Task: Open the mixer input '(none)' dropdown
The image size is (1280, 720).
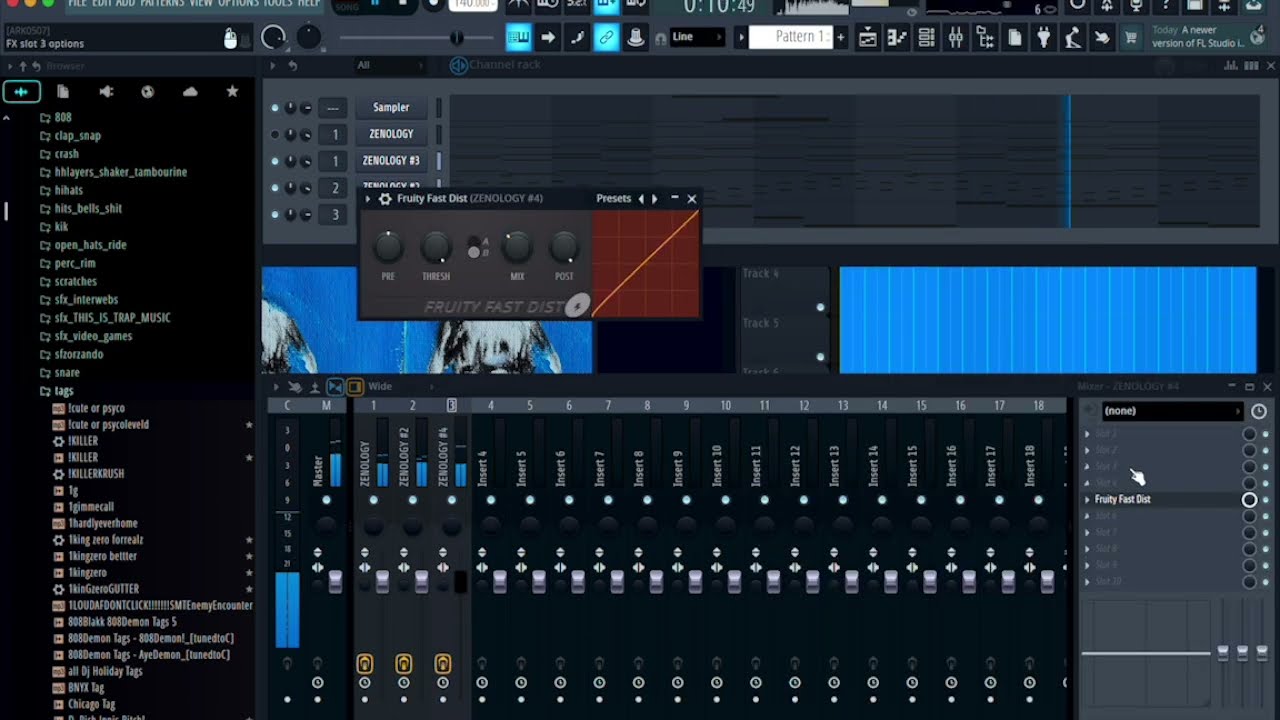Action: pos(1171,411)
